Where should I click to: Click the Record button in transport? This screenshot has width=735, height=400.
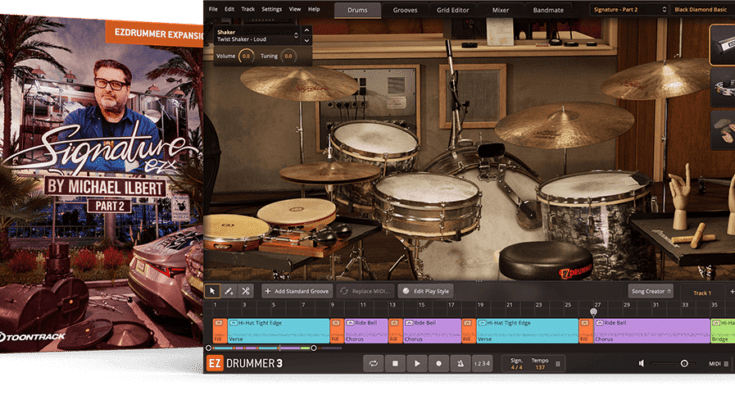(438, 364)
